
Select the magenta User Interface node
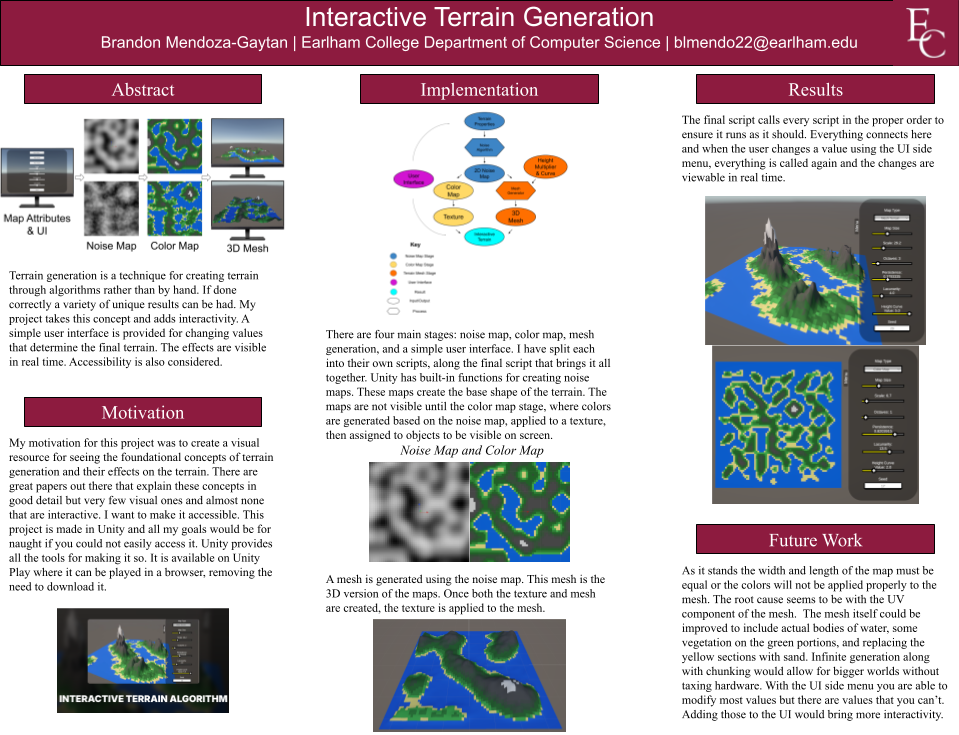(x=413, y=179)
